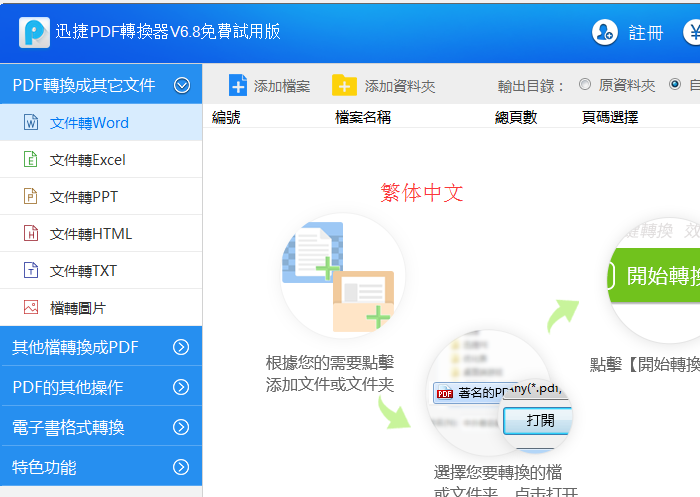Viewport: 700px width, 497px height.
Task: Select 文件轉Excel in the sidebar
Action: (x=101, y=159)
